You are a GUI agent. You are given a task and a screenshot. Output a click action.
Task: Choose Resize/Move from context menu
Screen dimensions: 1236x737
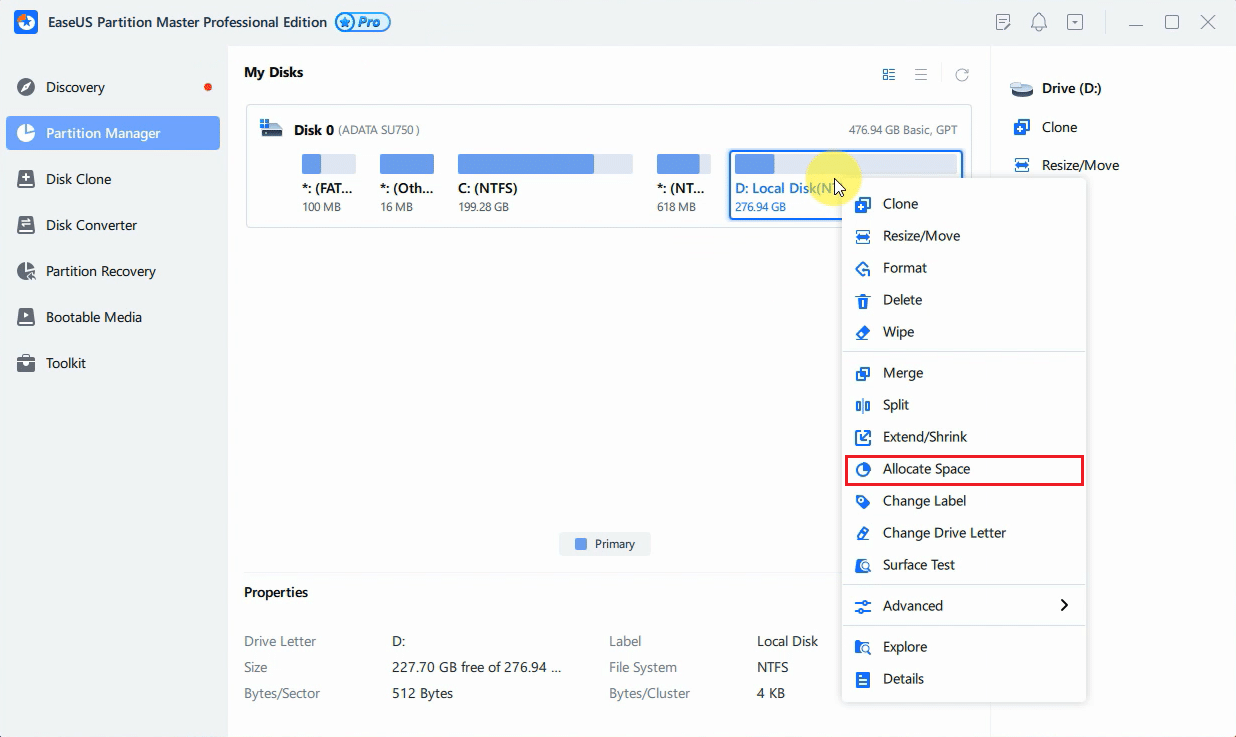click(964, 236)
